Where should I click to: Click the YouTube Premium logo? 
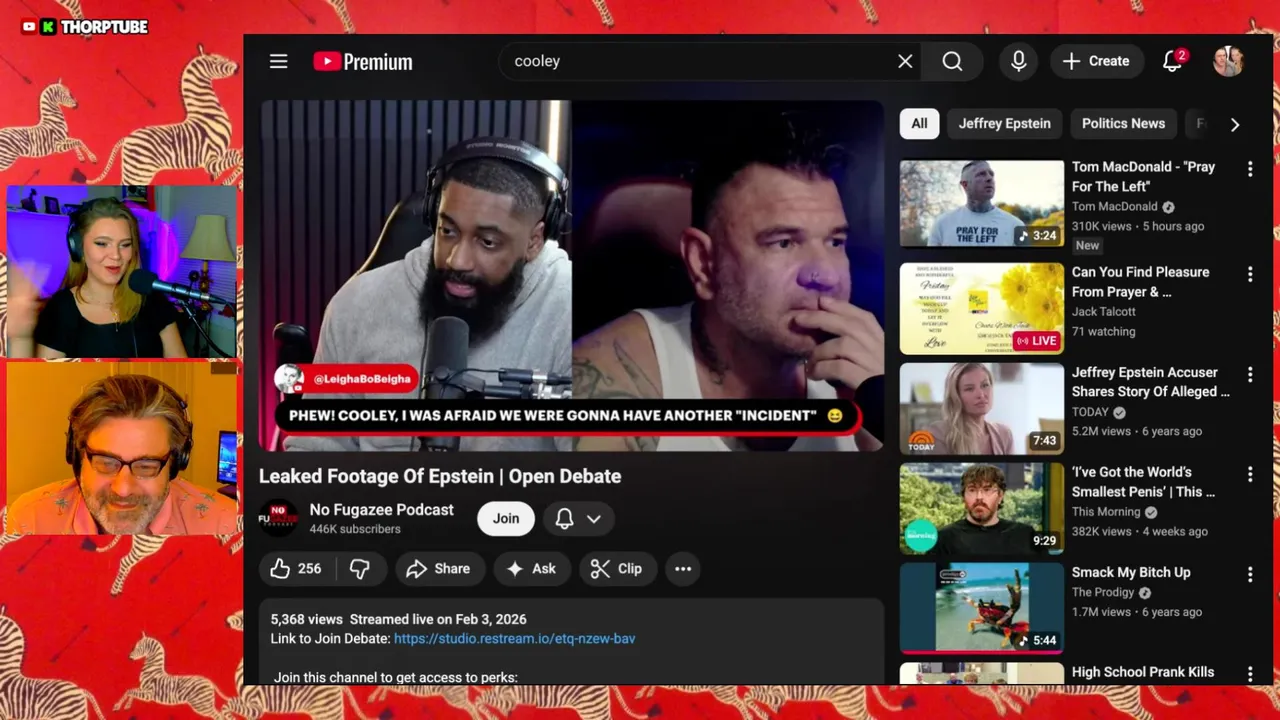pyautogui.click(x=362, y=61)
